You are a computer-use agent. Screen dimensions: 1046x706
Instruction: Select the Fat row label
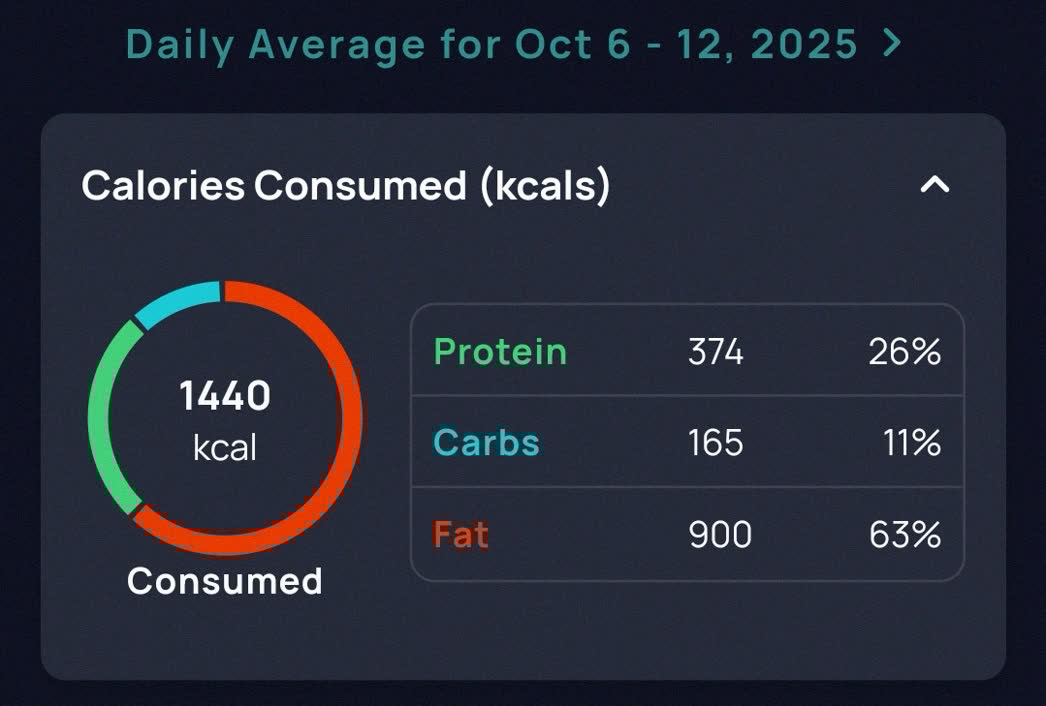tap(460, 534)
